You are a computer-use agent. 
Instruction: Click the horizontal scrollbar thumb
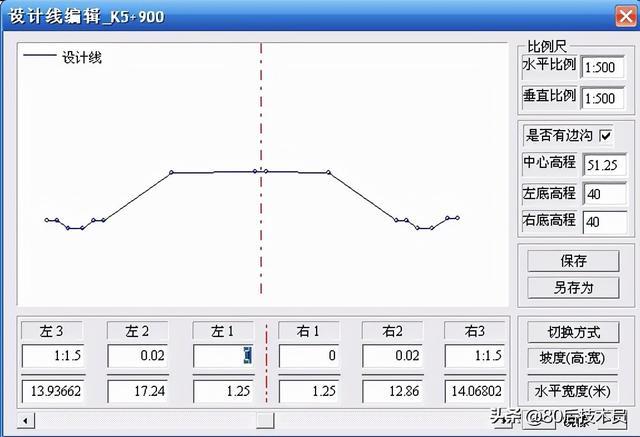pyautogui.click(x=265, y=420)
